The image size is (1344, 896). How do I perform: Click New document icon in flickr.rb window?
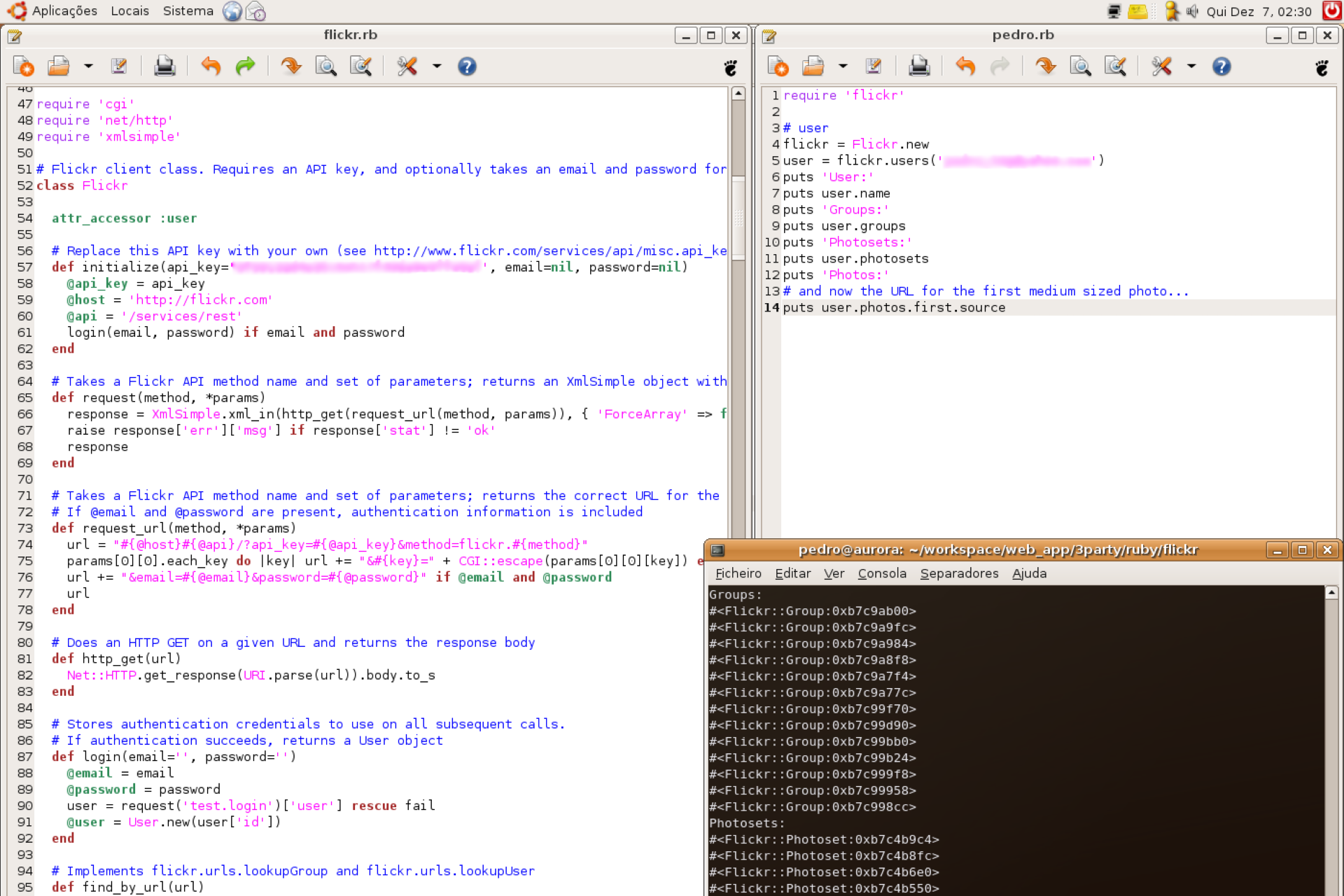[x=24, y=66]
